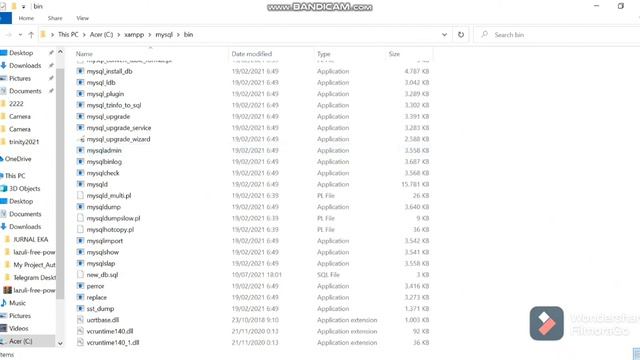Screen dimensions: 640x360
Task: Select the vcruntime140.dll file icon
Action: [80, 331]
